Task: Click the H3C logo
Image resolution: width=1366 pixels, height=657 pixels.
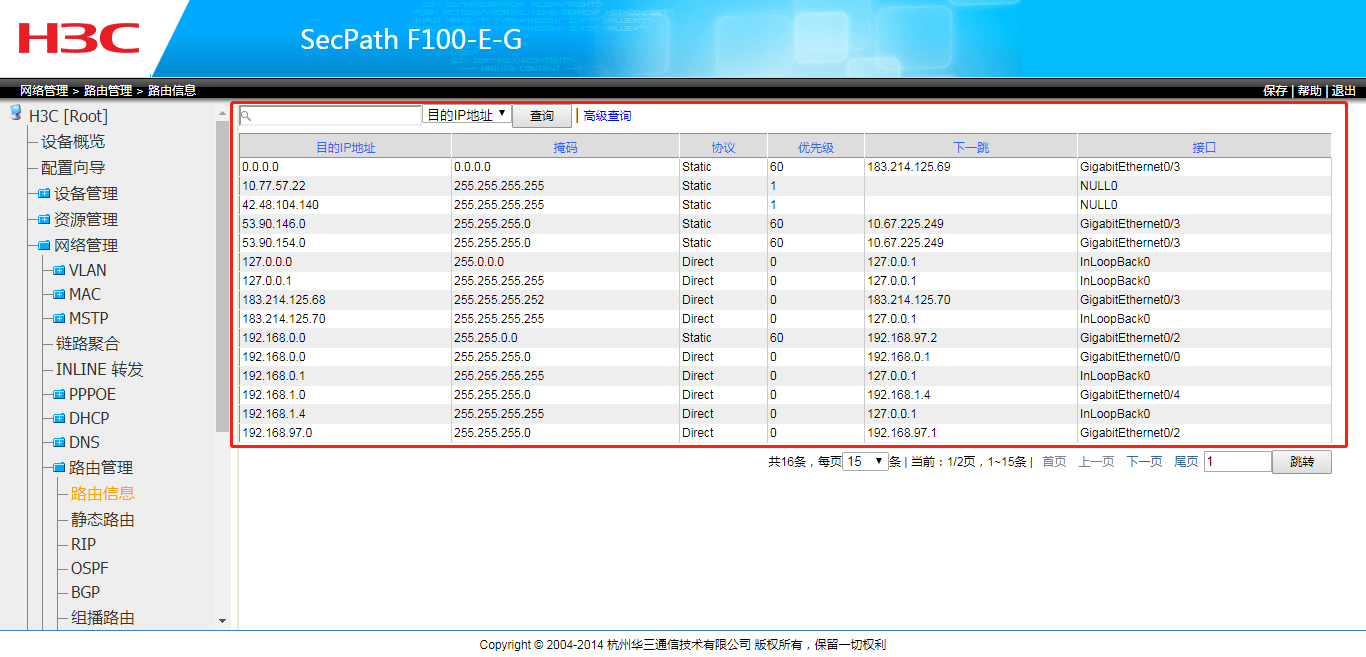Action: pos(79,38)
